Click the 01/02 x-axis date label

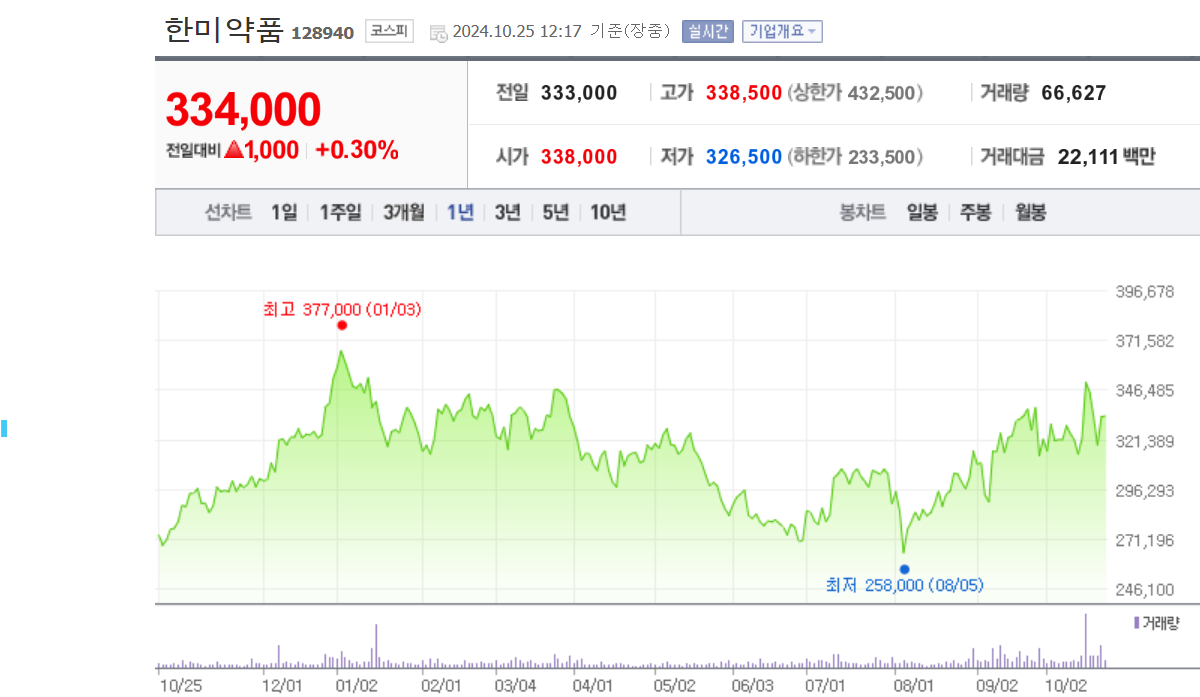click(x=357, y=686)
